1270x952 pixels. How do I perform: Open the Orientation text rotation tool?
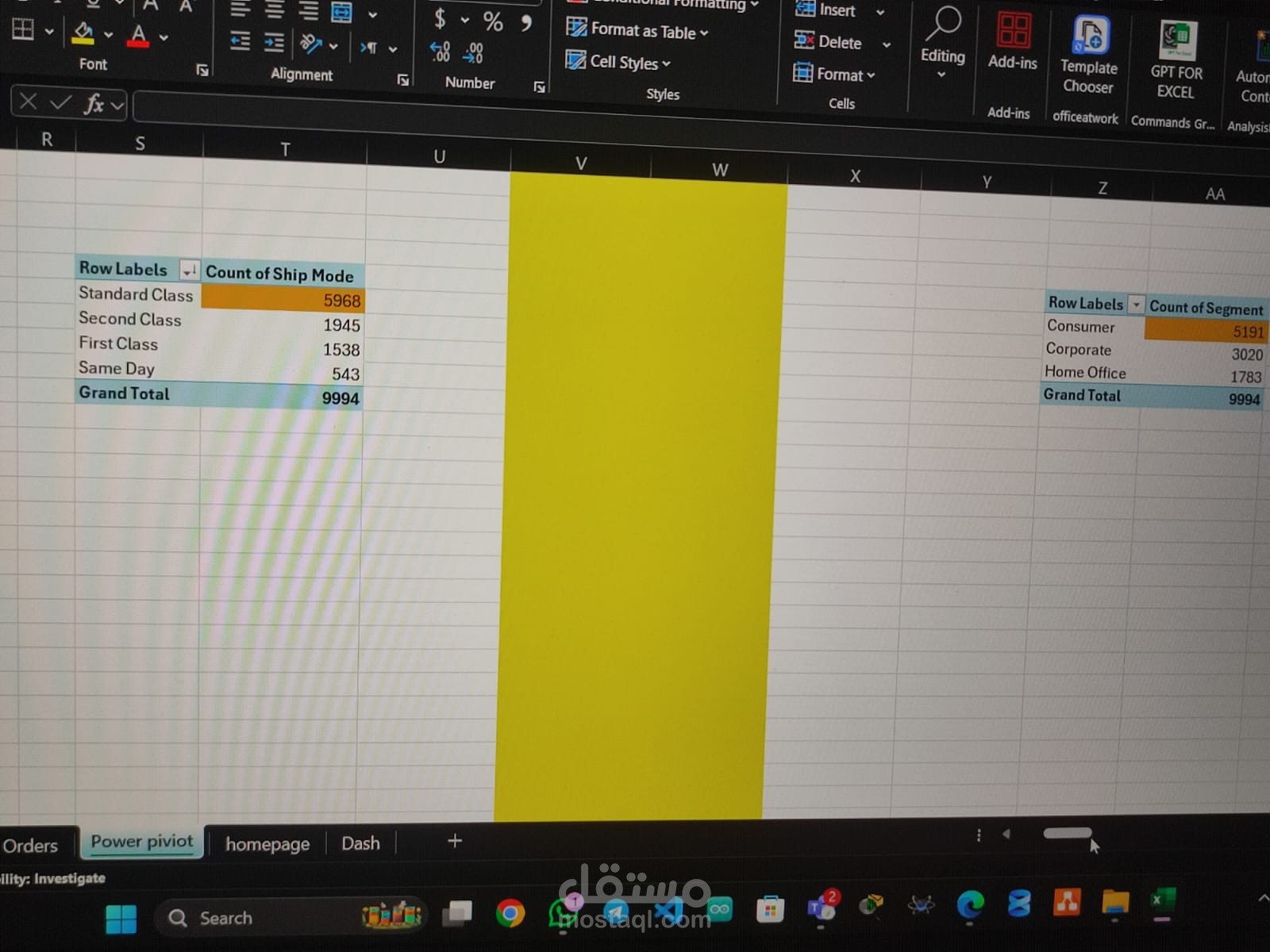(x=310, y=44)
